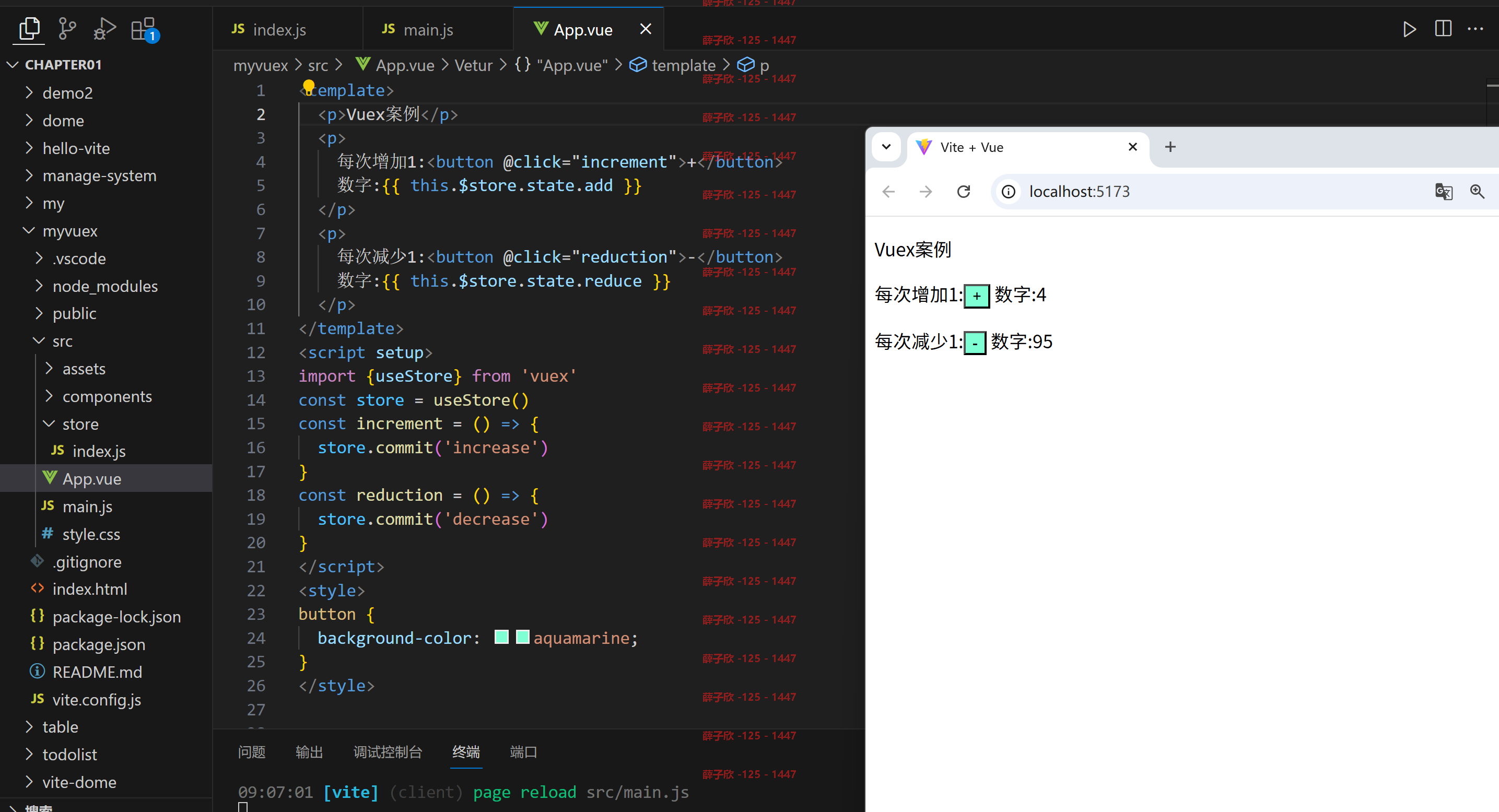Select the 终端 panel tab
The image size is (1499, 812).
[466, 751]
